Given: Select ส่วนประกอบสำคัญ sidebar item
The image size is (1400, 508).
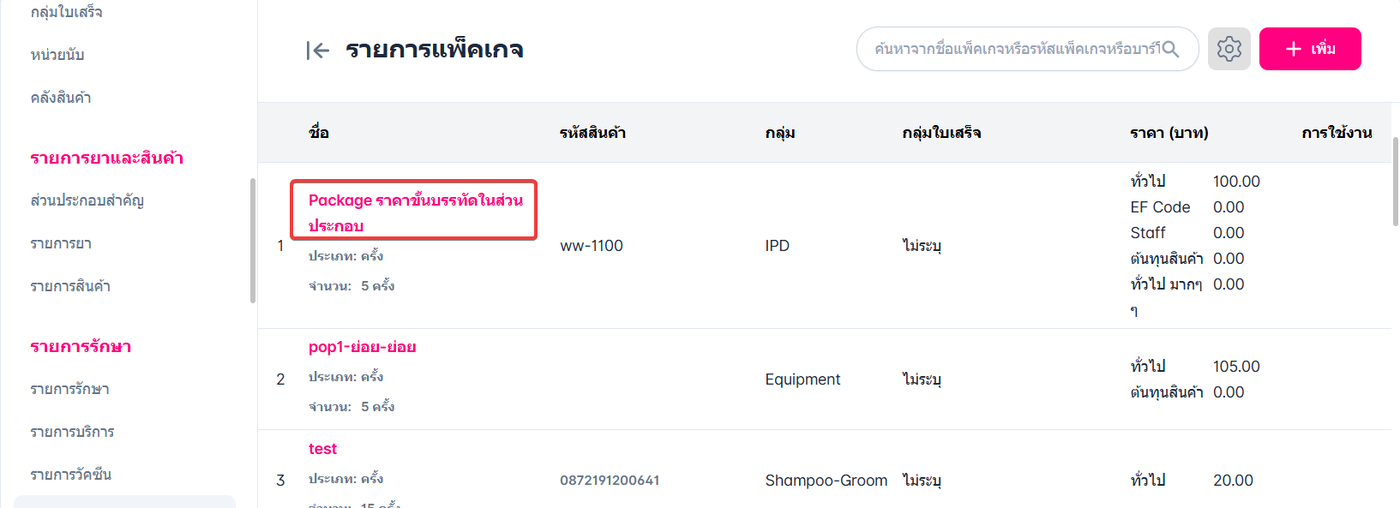Looking at the screenshot, I should coord(88,200).
